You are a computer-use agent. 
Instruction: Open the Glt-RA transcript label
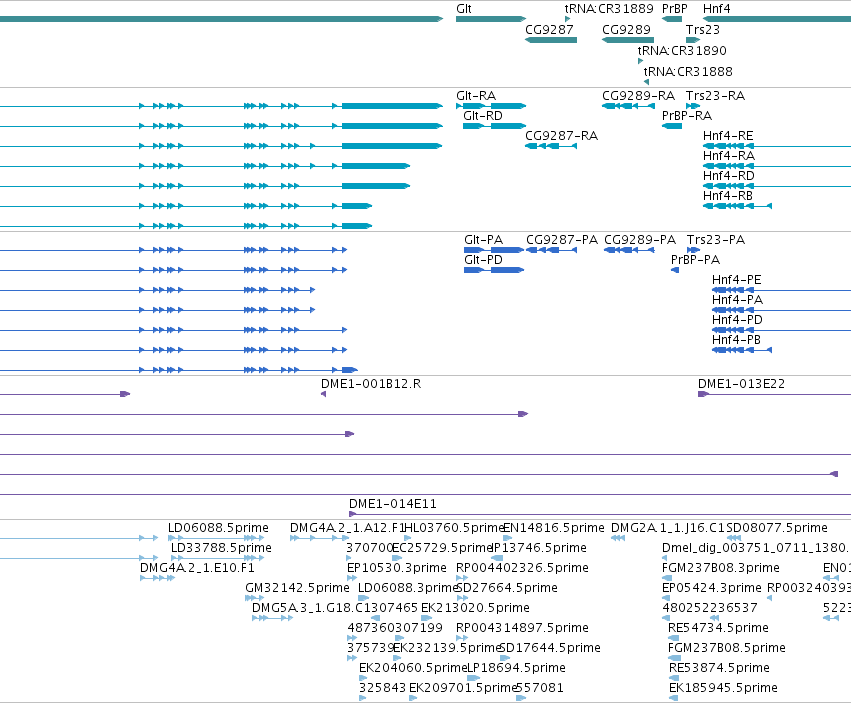click(476, 96)
